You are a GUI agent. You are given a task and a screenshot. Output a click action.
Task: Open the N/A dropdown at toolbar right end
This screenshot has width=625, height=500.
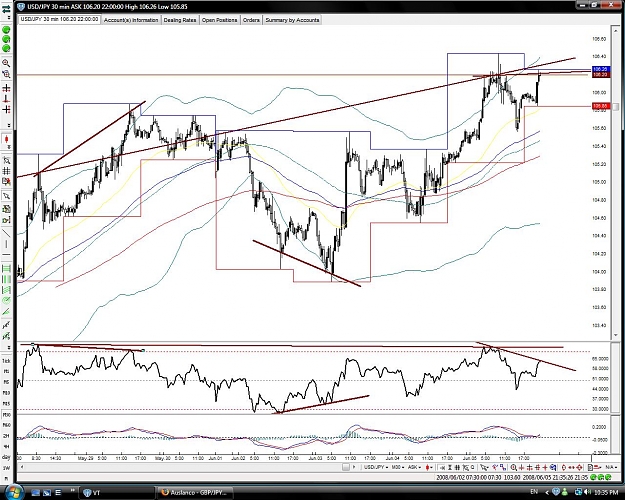[x=611, y=467]
